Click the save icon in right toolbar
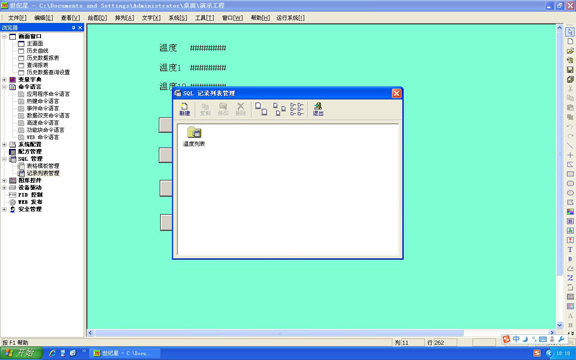Viewport: 576px width, 360px height. pos(570,69)
